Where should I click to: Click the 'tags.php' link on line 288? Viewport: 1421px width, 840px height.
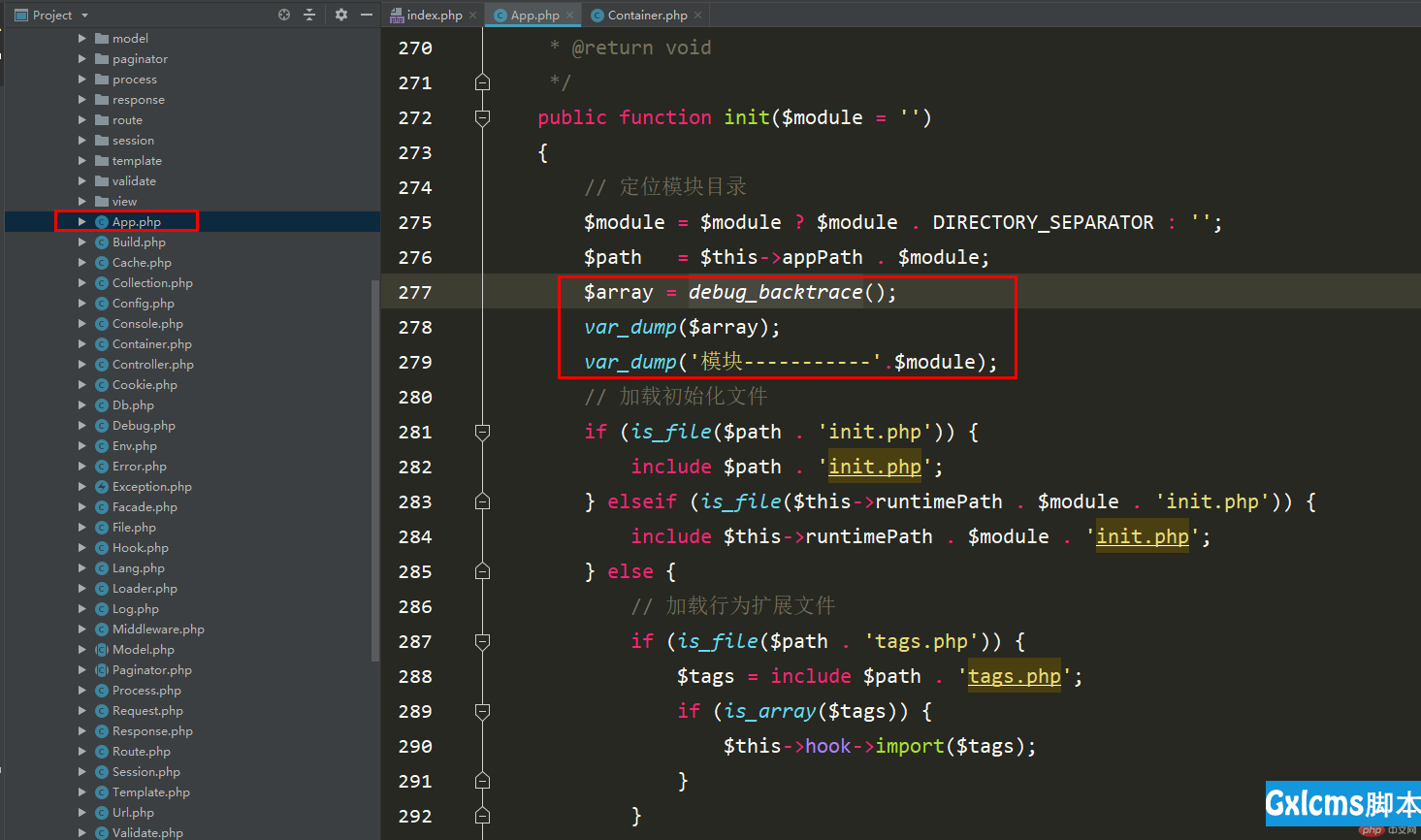pyautogui.click(x=1015, y=676)
